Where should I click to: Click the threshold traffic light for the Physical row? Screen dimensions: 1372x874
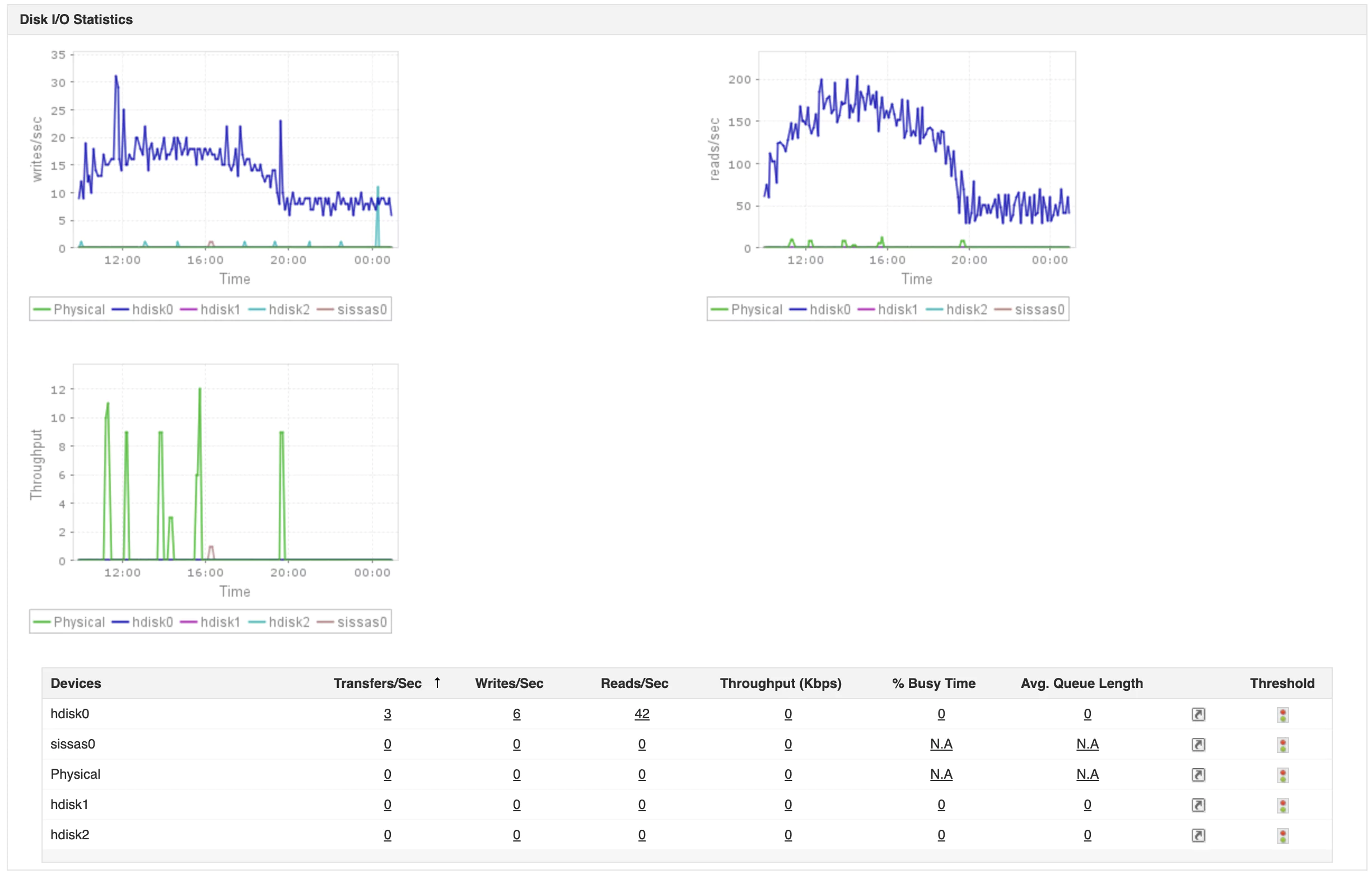click(x=1282, y=775)
